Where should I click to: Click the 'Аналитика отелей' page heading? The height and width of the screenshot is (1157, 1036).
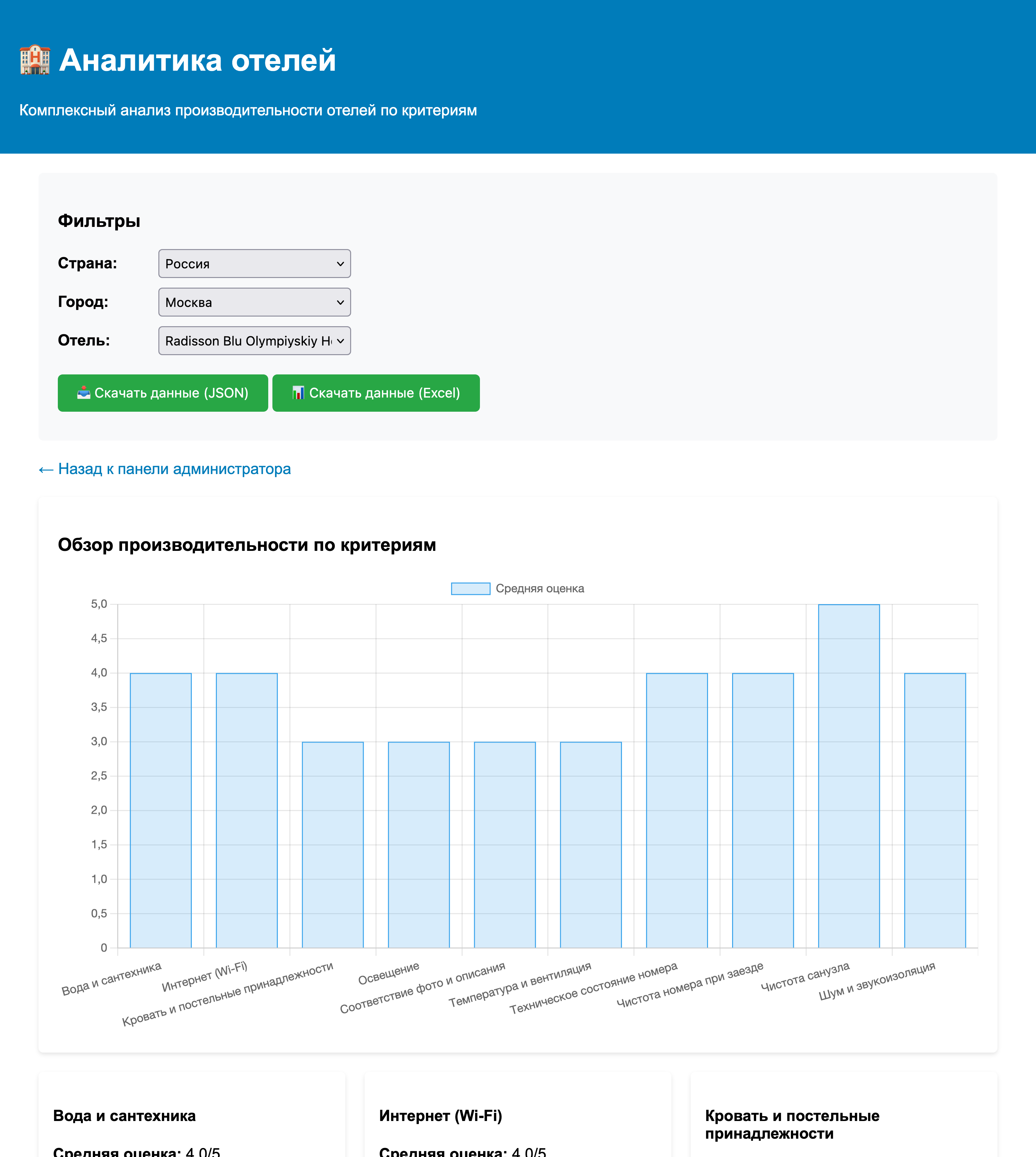tap(198, 60)
